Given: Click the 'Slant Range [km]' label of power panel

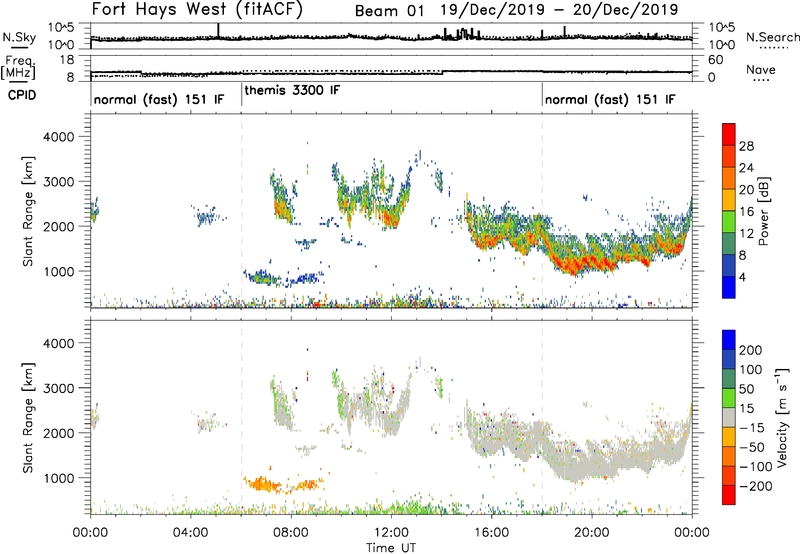Looking at the screenshot, I should [x=28, y=211].
